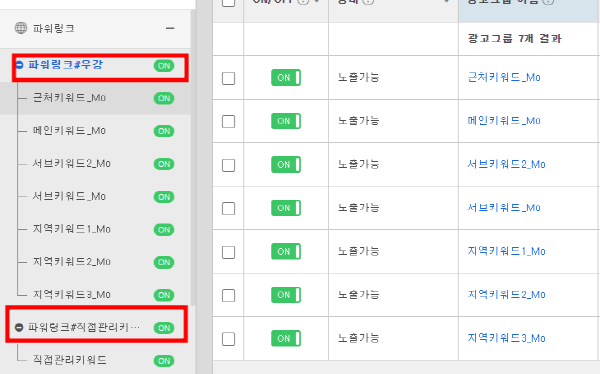Collapse the 파워링크 section with minus button
The height and width of the screenshot is (374, 600).
[x=170, y=28]
